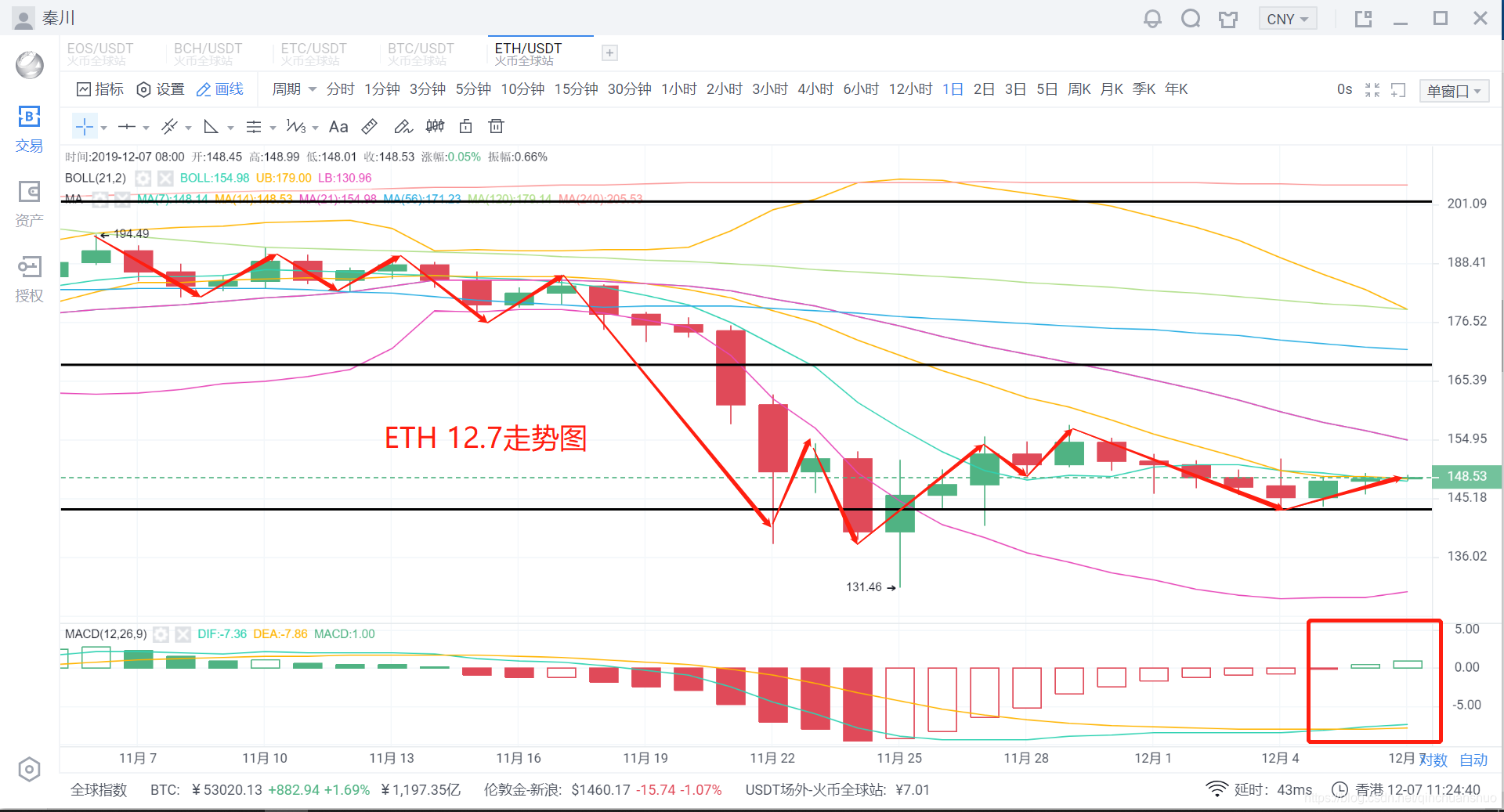Select the ruler measurement tool
The height and width of the screenshot is (812, 1504).
370,127
